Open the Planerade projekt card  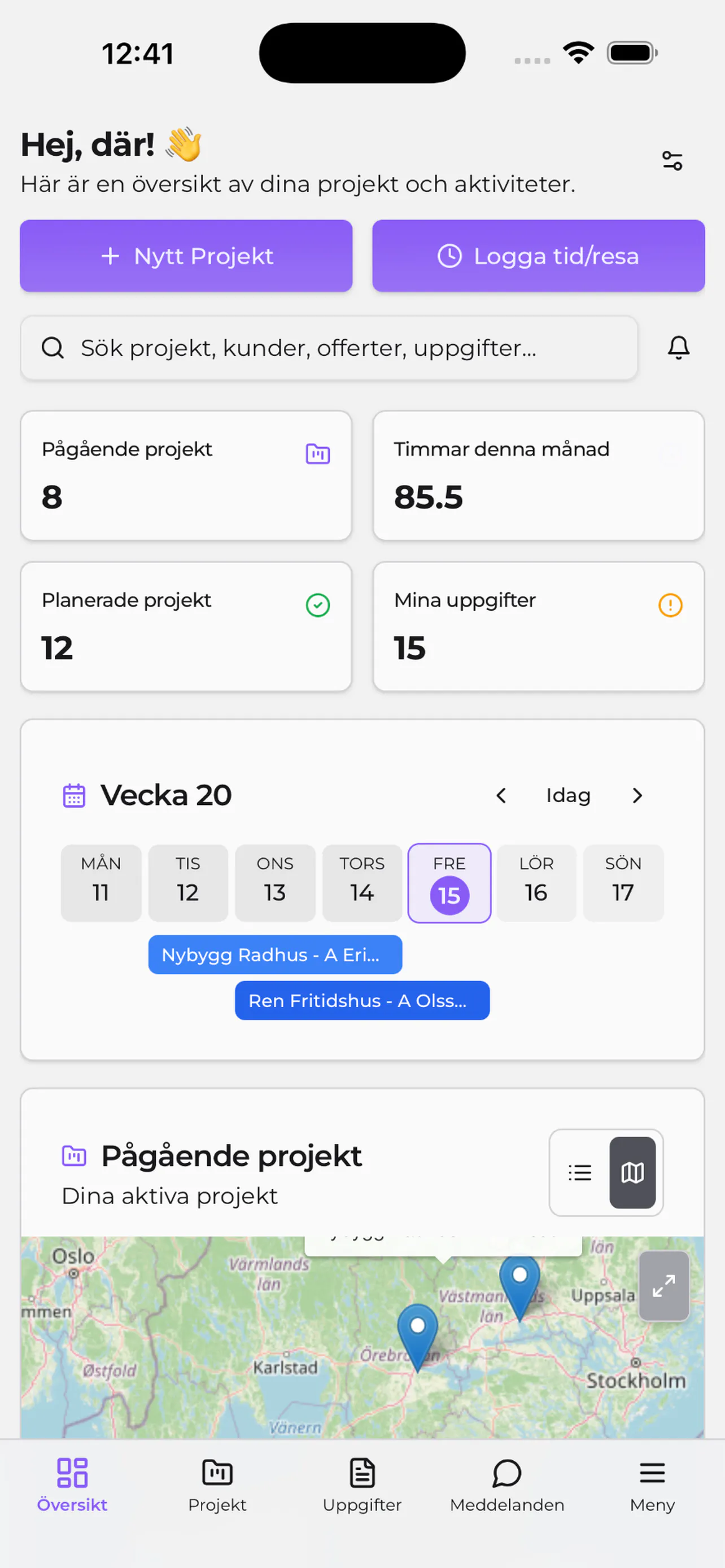click(x=186, y=627)
